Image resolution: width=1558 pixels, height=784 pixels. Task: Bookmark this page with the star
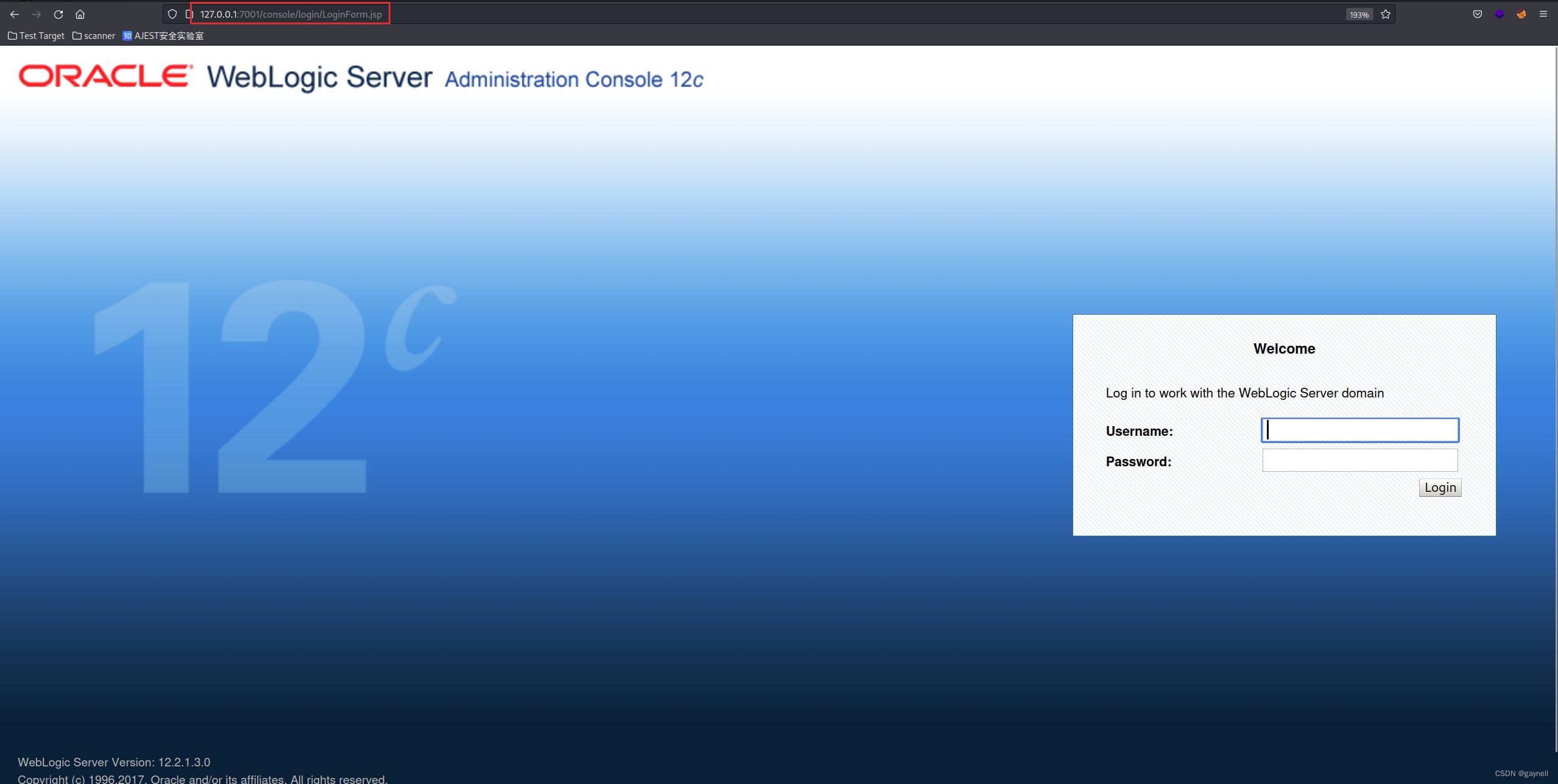pyautogui.click(x=1386, y=14)
